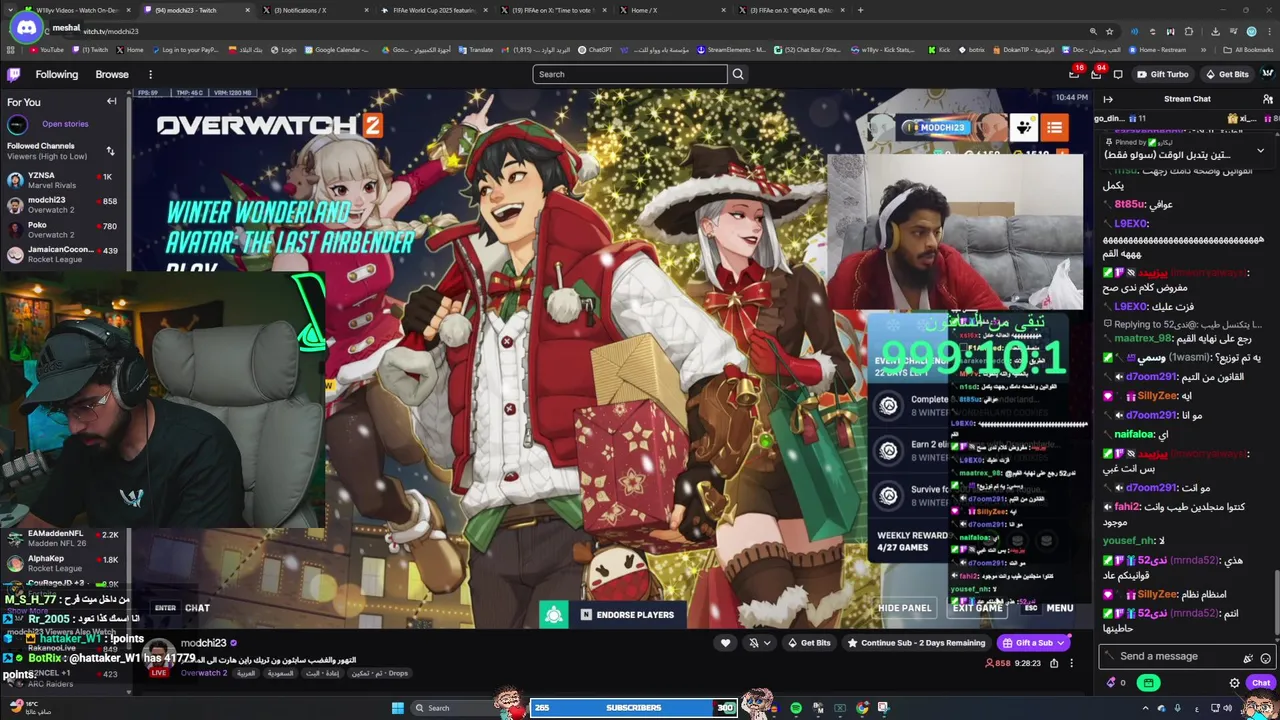Click in the Twitch search field
Image resolution: width=1280 pixels, height=720 pixels.
point(630,74)
